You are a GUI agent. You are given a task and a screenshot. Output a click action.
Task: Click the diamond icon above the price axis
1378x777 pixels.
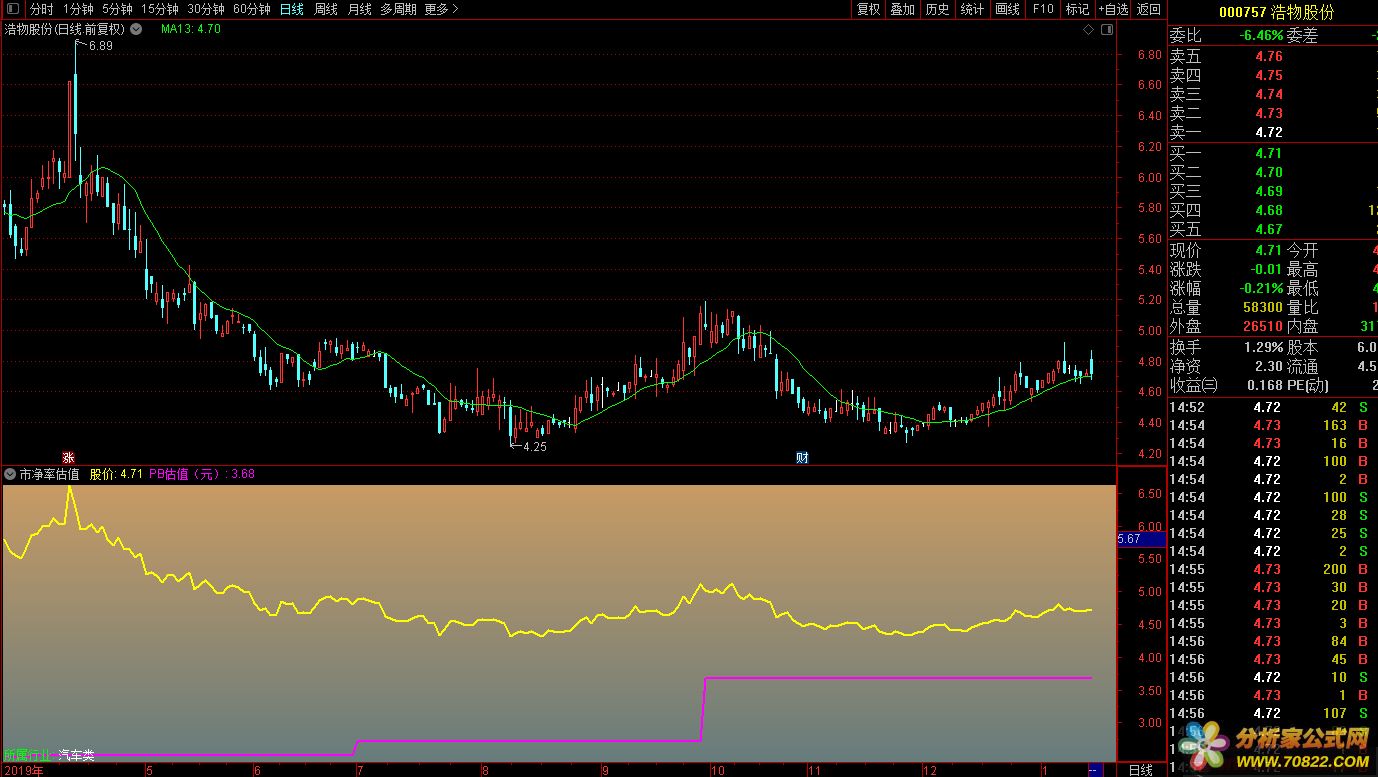[x=1088, y=30]
